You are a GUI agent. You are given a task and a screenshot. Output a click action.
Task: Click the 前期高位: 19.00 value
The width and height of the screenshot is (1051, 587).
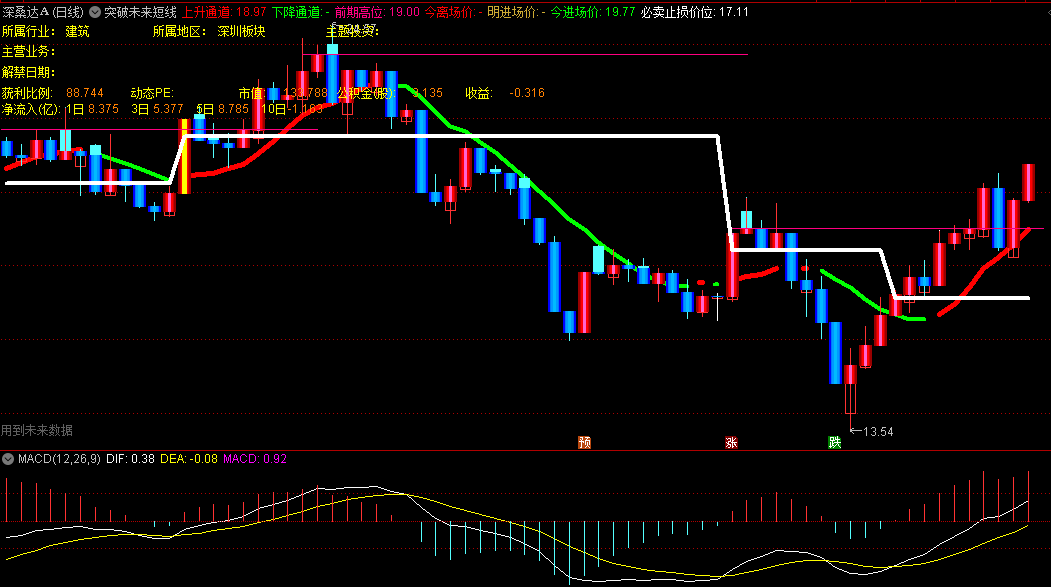(x=377, y=12)
